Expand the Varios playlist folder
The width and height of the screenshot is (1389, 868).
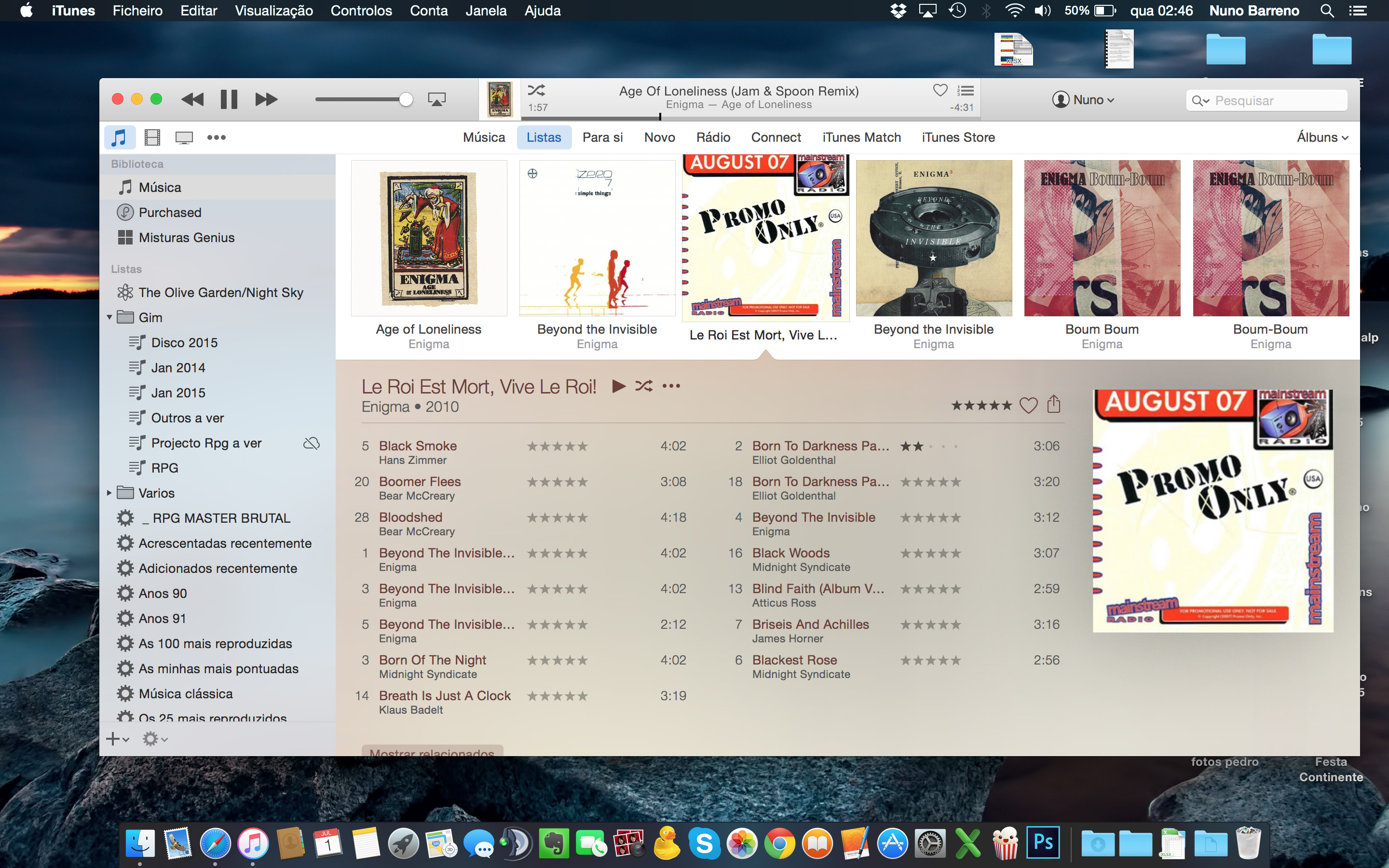click(109, 493)
